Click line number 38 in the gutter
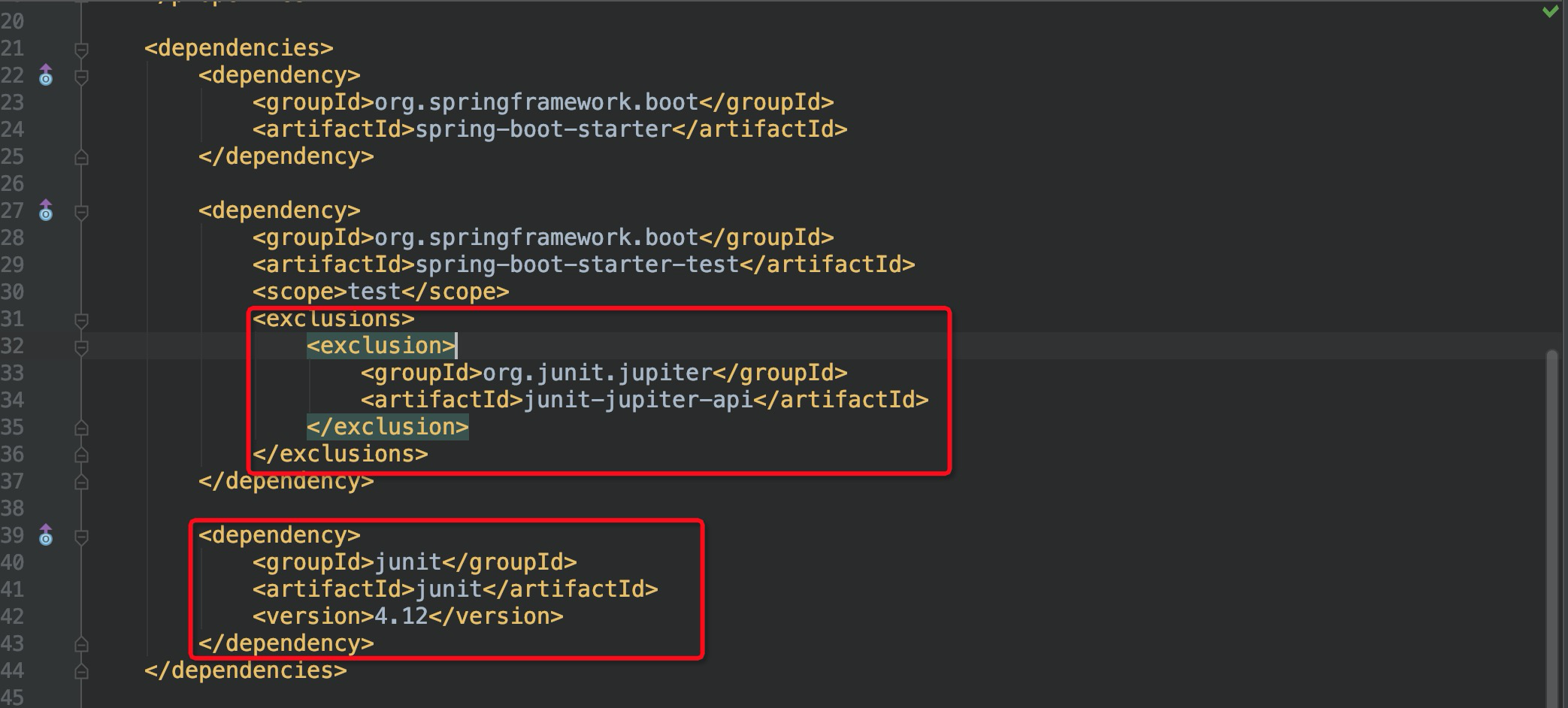Image resolution: width=1568 pixels, height=708 pixels. [x=13, y=508]
